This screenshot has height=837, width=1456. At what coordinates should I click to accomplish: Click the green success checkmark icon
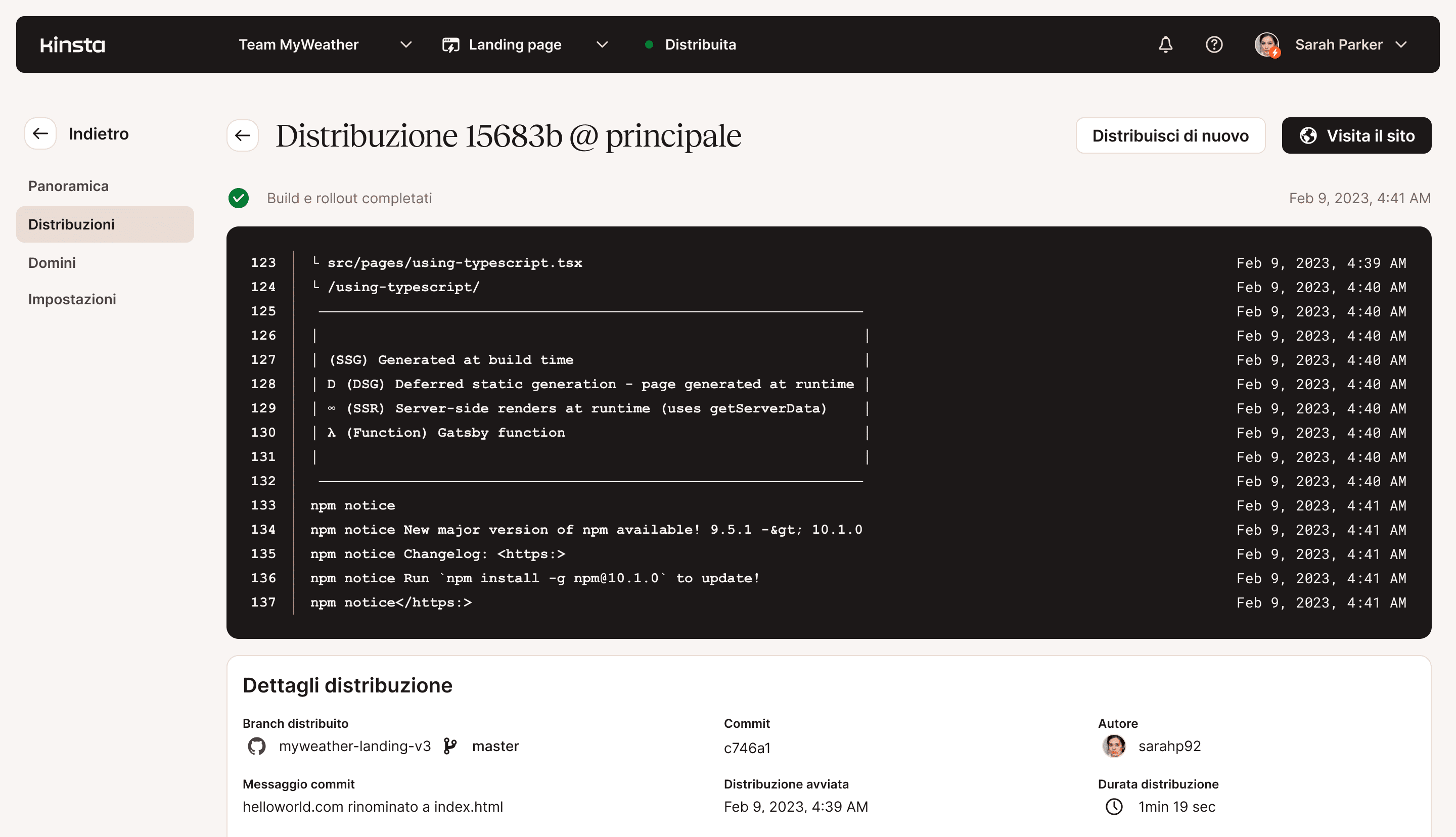[239, 198]
